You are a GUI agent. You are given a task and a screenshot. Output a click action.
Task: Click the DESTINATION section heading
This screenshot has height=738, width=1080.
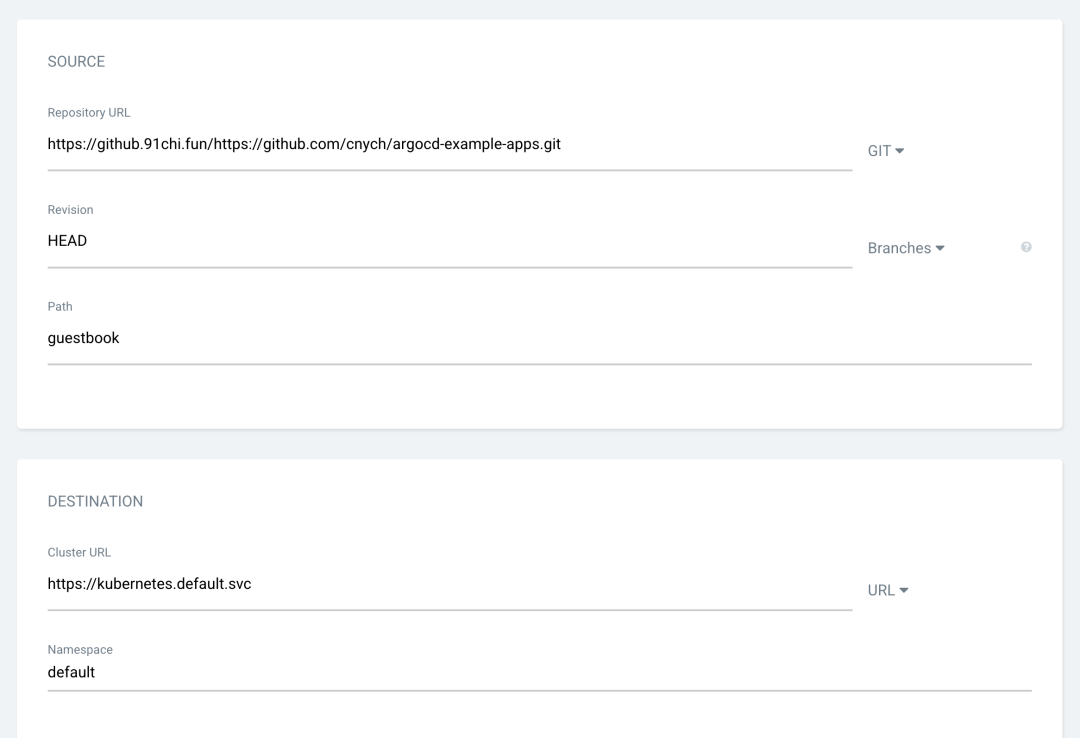pyautogui.click(x=95, y=502)
